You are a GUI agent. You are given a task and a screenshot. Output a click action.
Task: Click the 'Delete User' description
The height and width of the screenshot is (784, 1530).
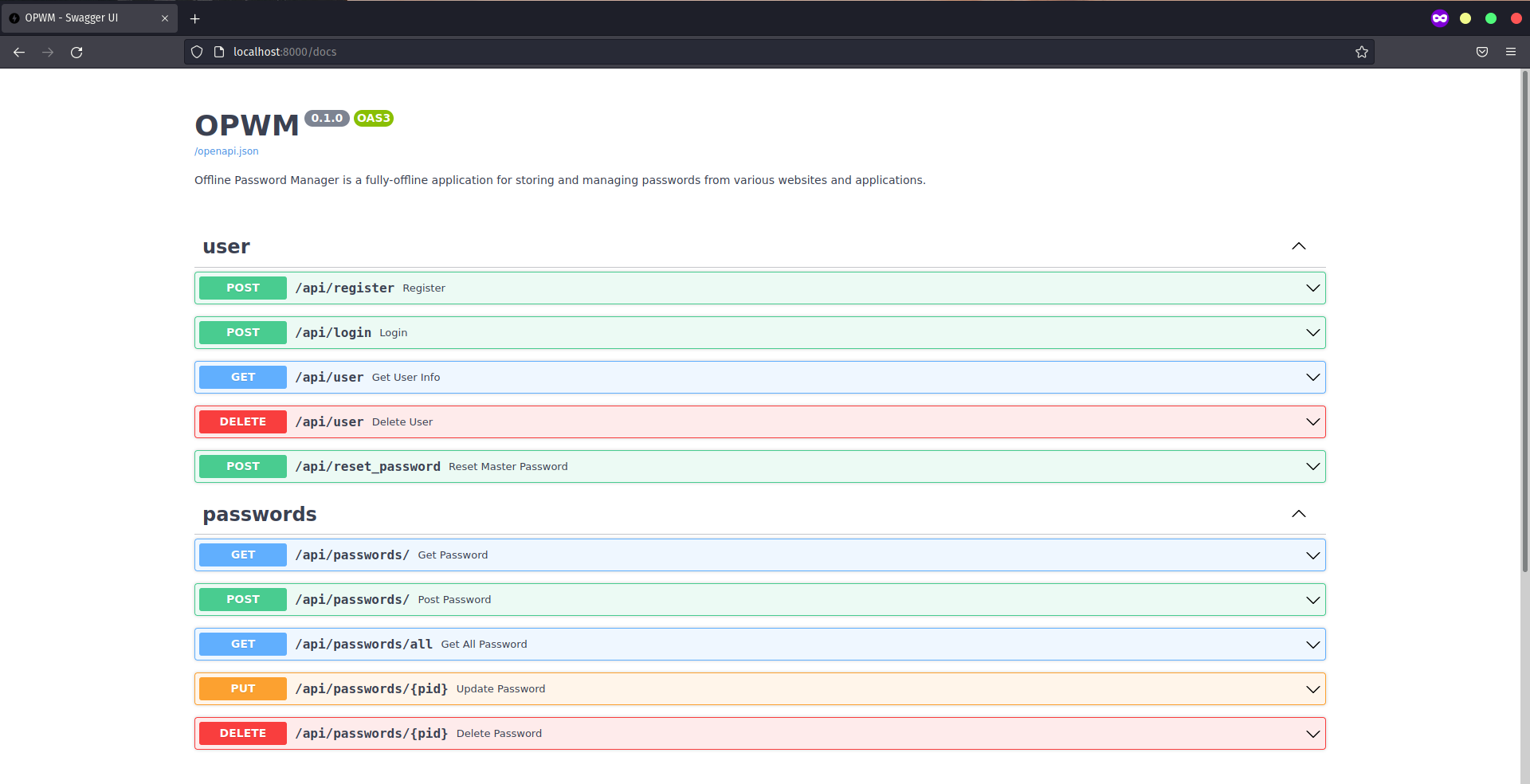[402, 422]
